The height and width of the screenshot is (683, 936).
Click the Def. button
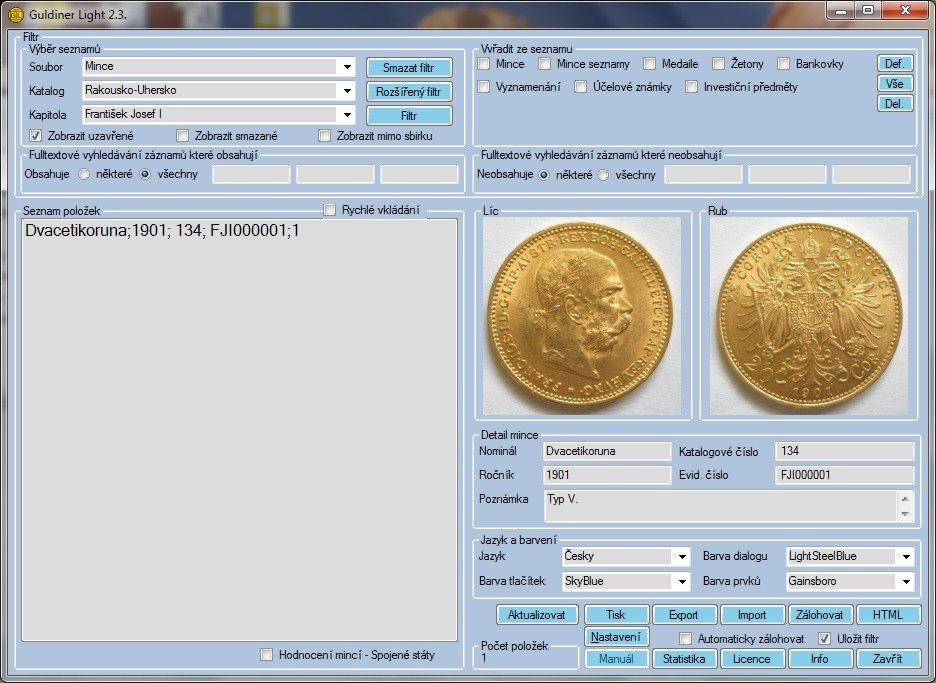tap(895, 63)
